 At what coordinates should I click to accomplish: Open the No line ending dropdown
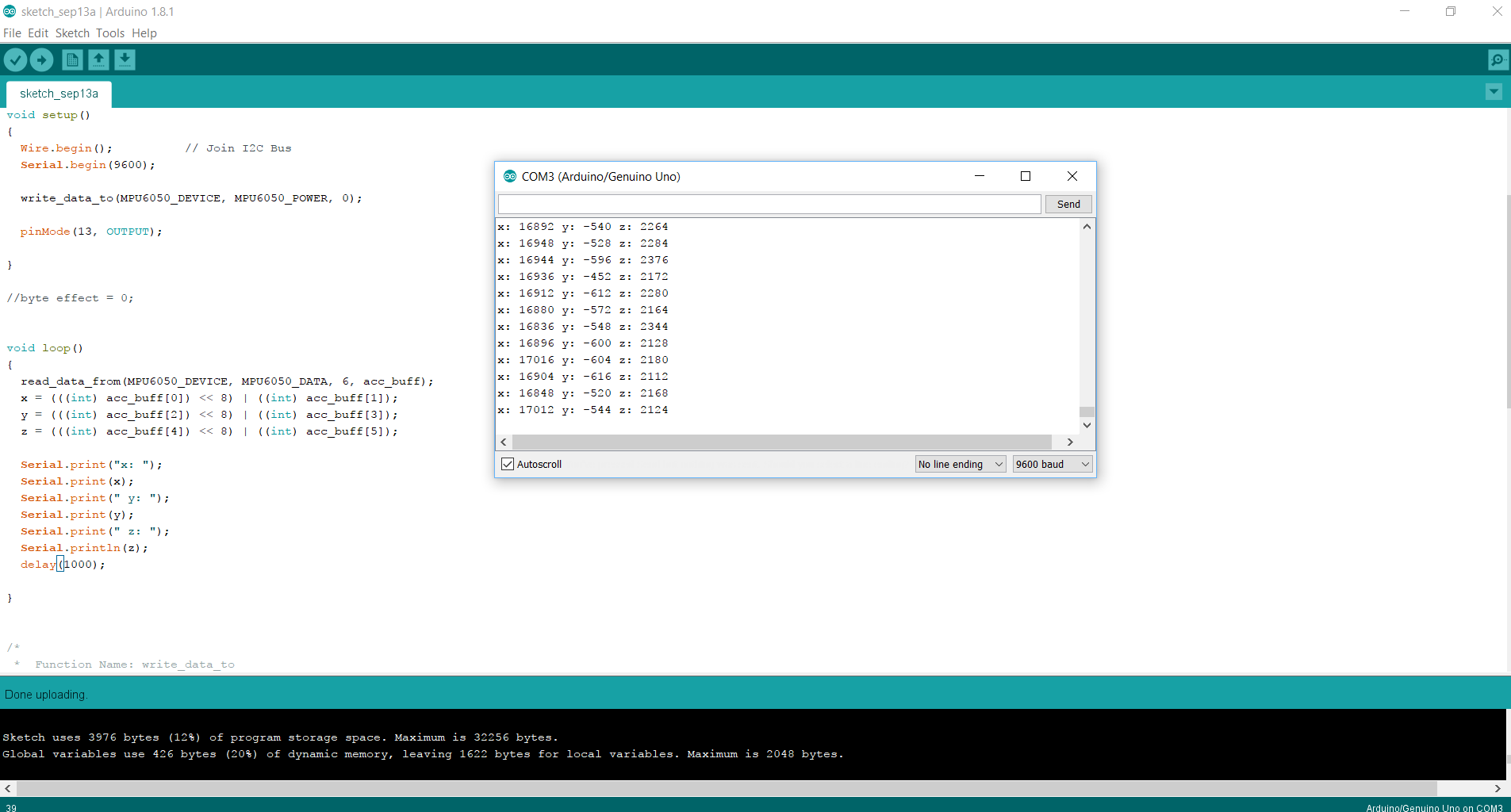961,464
